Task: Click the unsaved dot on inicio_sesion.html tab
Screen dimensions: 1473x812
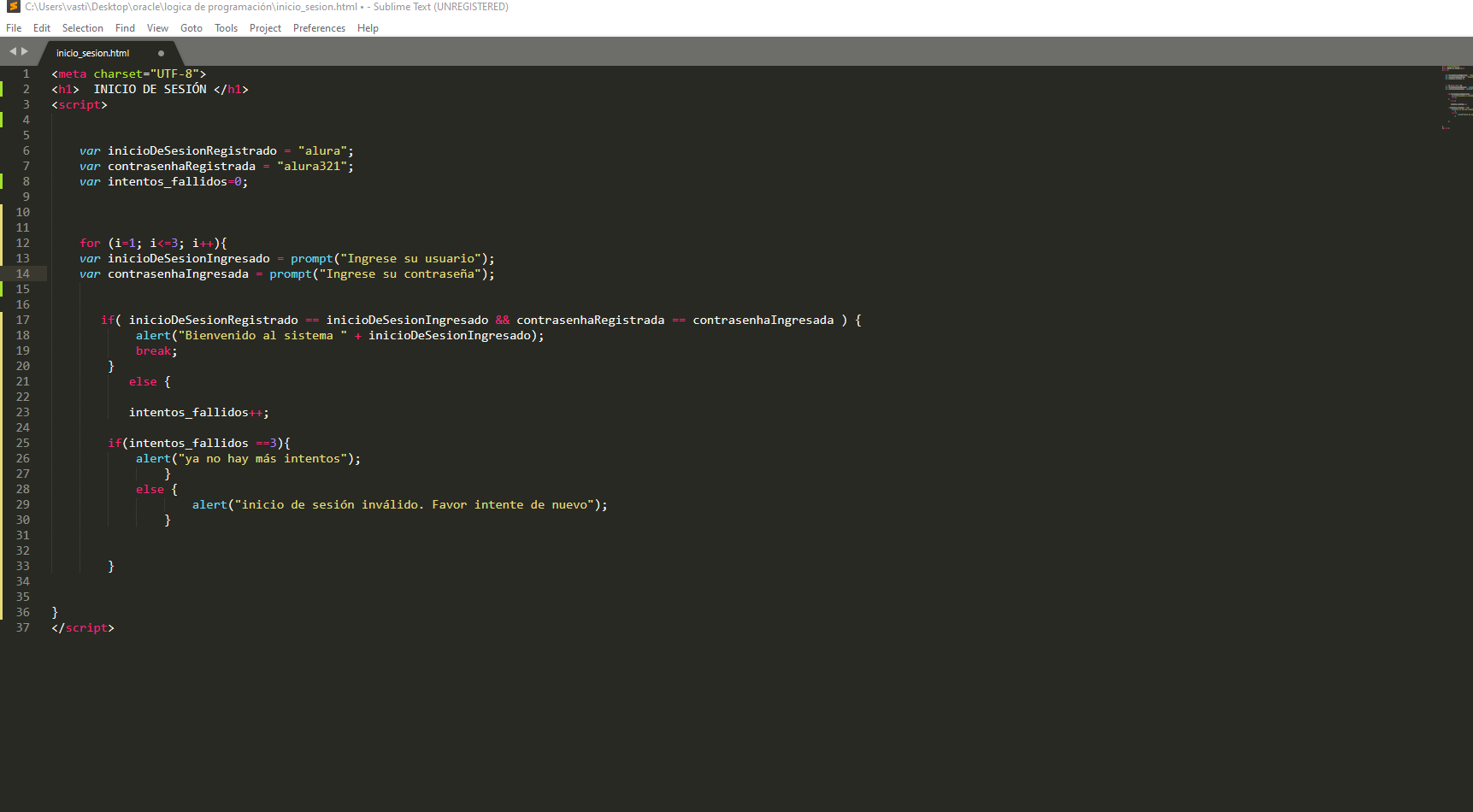Action: (161, 53)
